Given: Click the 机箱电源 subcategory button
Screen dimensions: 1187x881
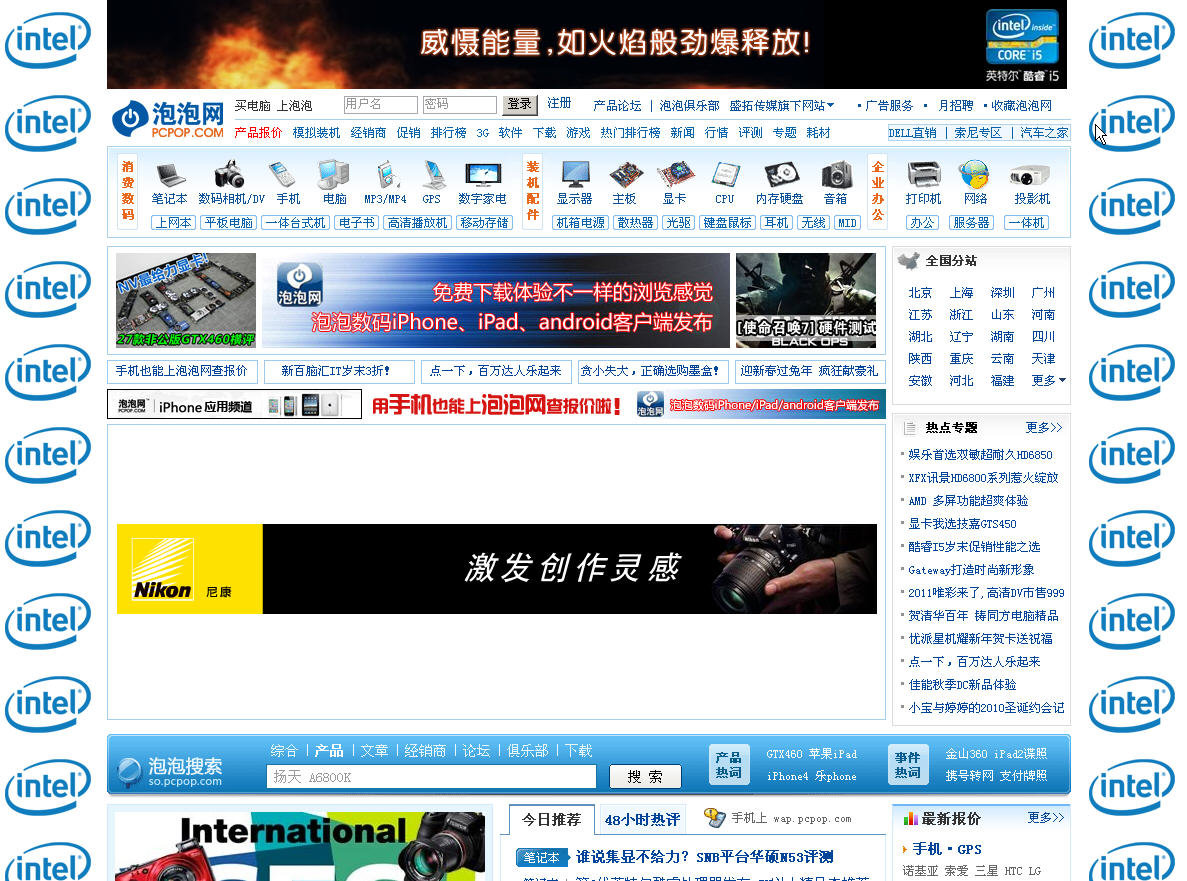Looking at the screenshot, I should [x=581, y=223].
